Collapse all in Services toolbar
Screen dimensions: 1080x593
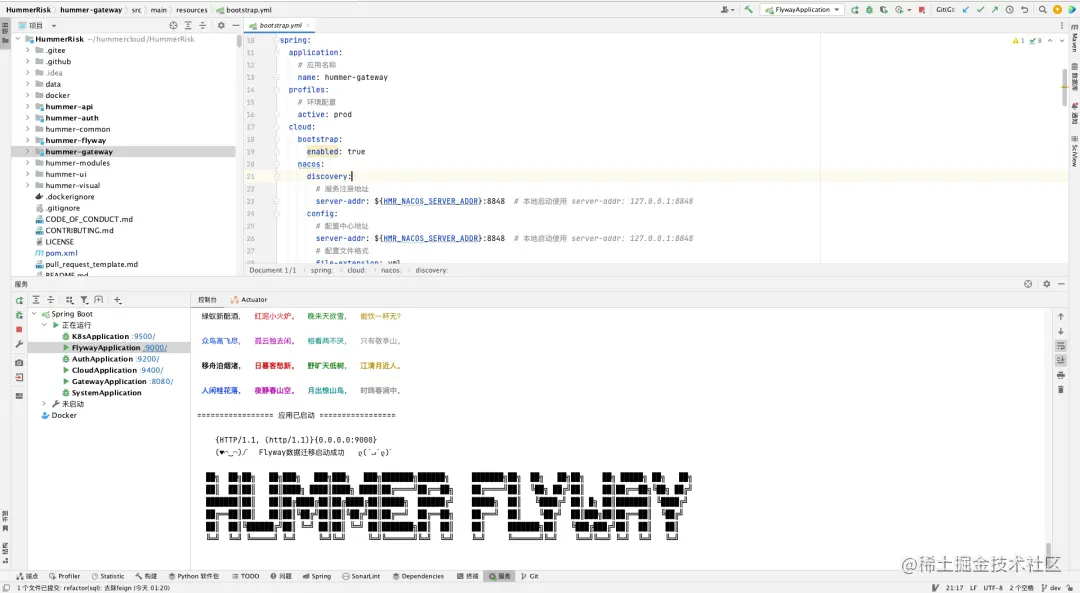coord(50,300)
